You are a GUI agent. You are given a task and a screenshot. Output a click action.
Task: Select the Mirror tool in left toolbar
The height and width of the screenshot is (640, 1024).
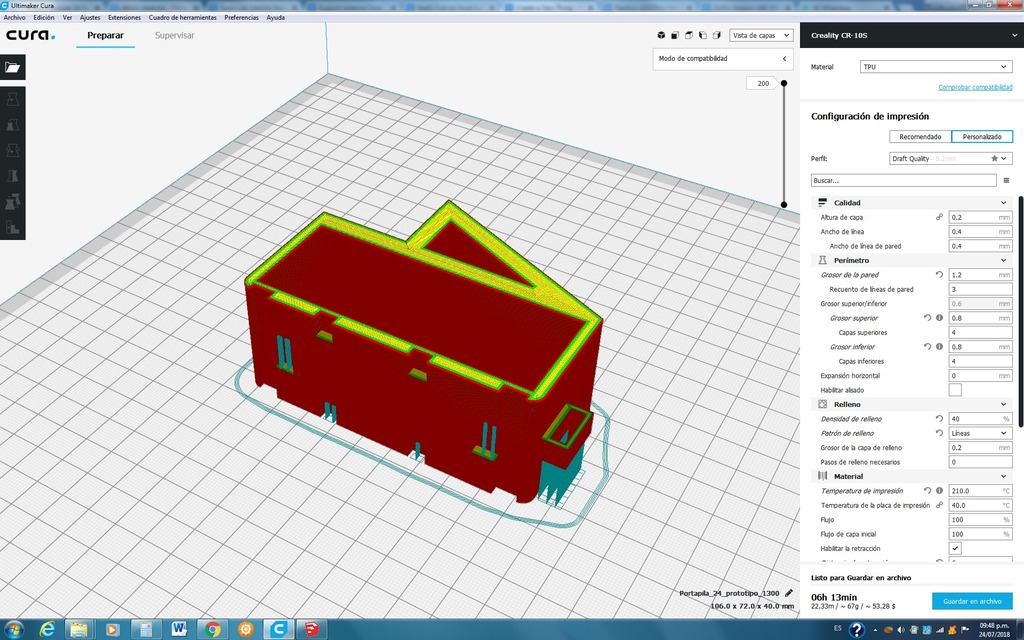pyautogui.click(x=12, y=176)
